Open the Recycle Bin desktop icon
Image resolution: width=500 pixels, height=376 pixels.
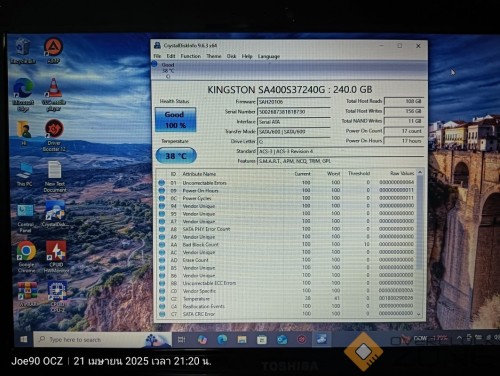coord(23,51)
